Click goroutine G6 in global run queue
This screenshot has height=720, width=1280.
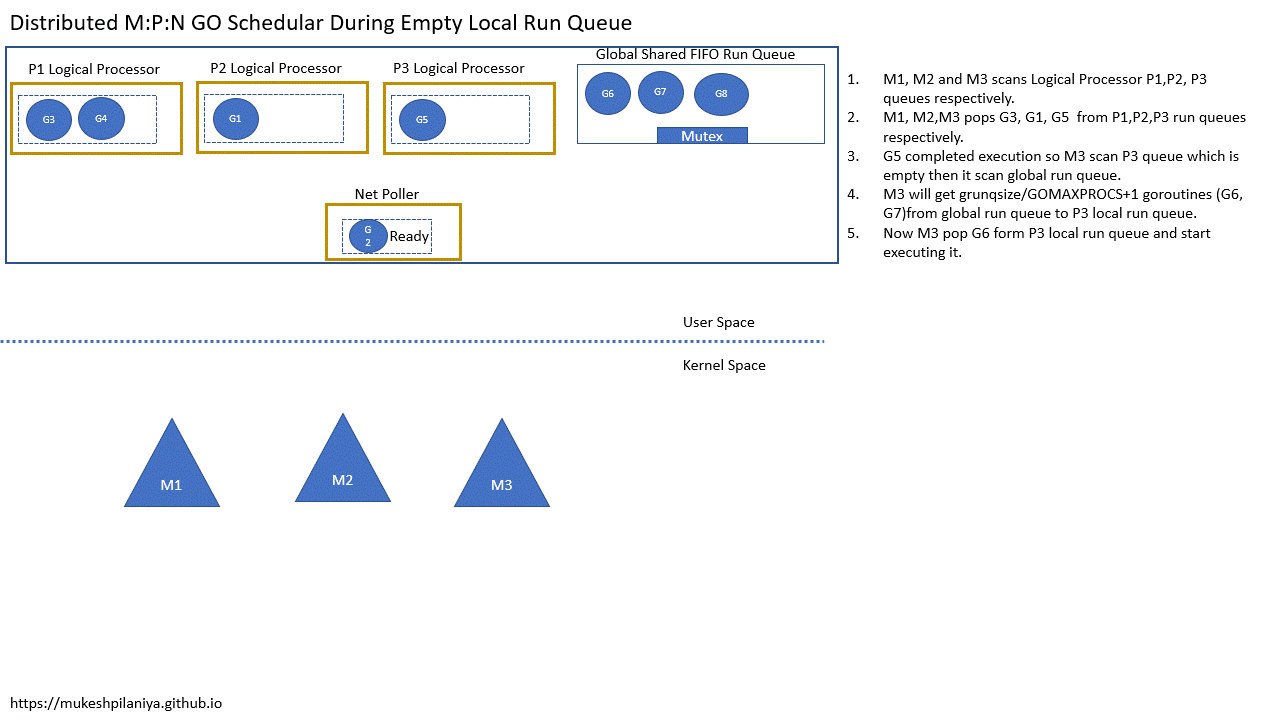(607, 92)
